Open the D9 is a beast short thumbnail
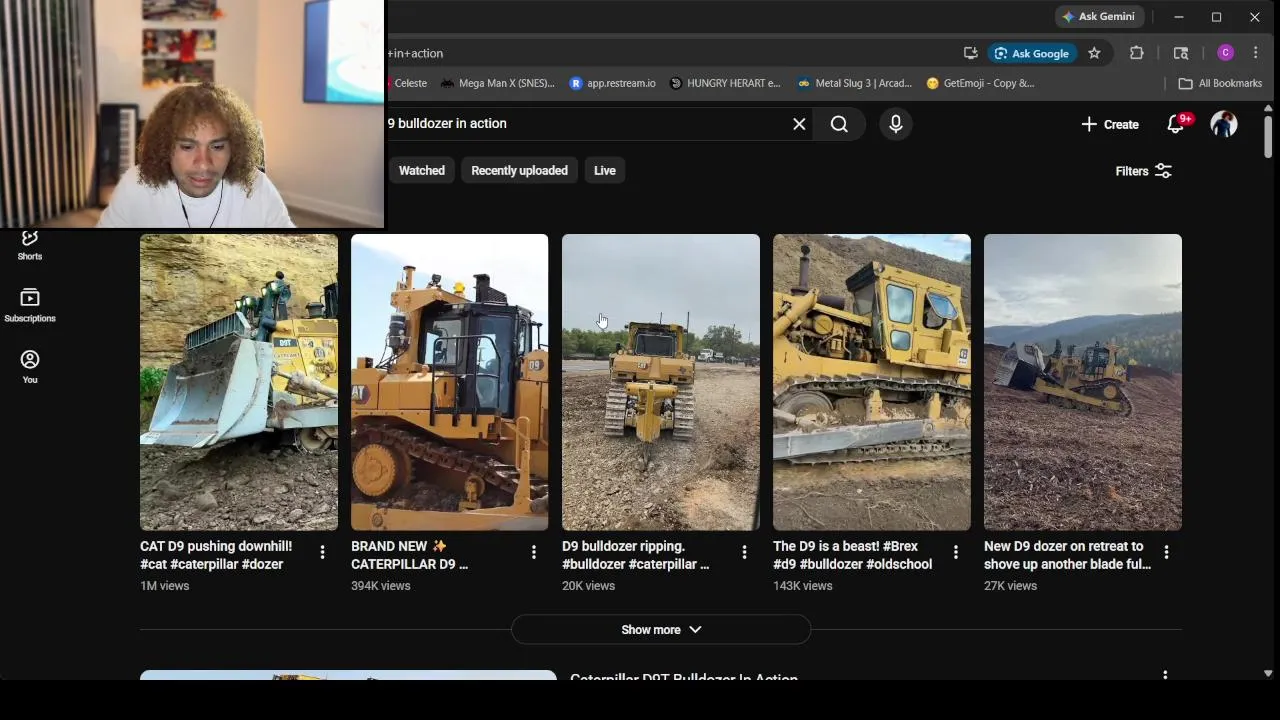 (x=872, y=382)
